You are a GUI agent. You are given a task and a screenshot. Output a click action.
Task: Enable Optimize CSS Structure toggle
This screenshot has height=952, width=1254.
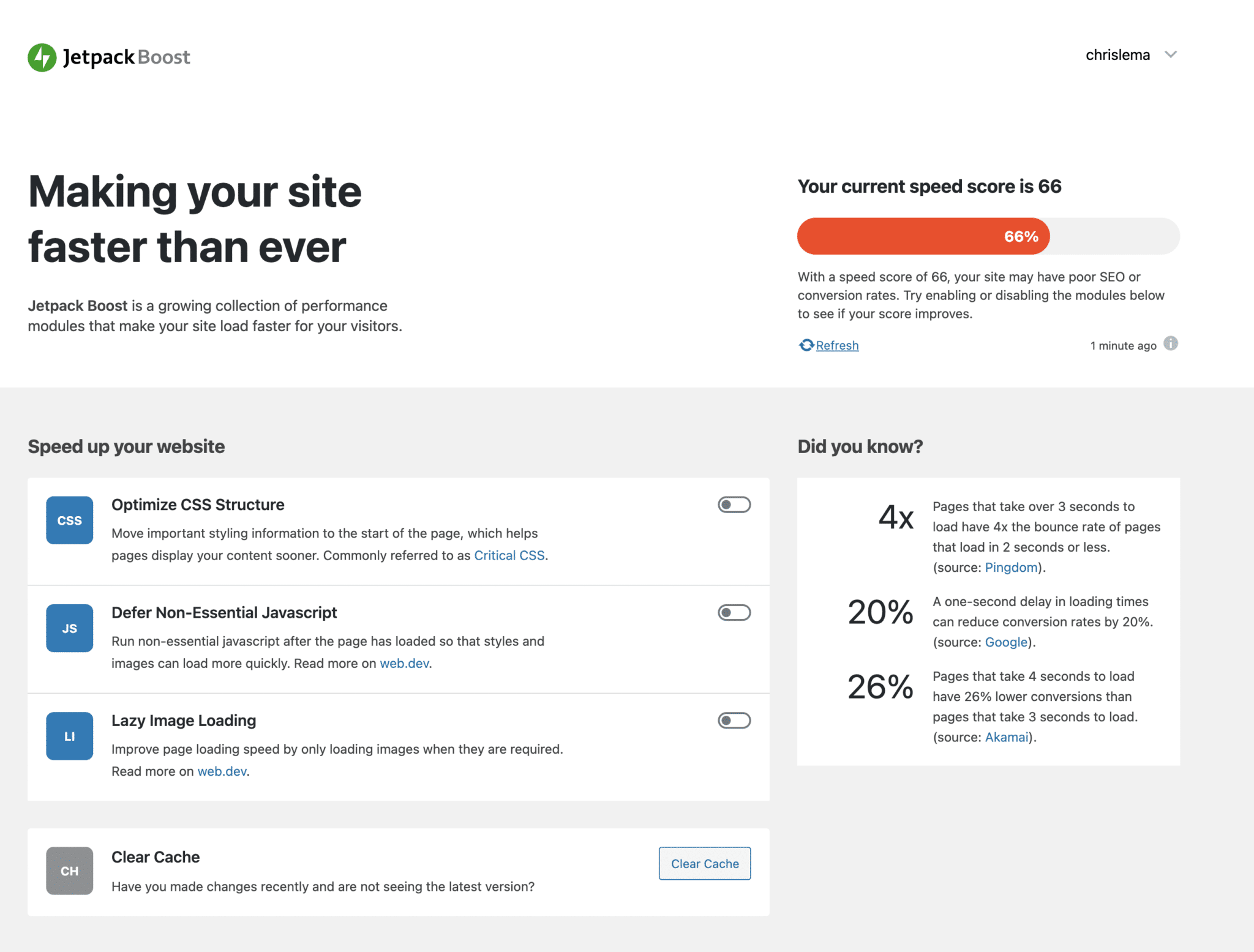(734, 505)
